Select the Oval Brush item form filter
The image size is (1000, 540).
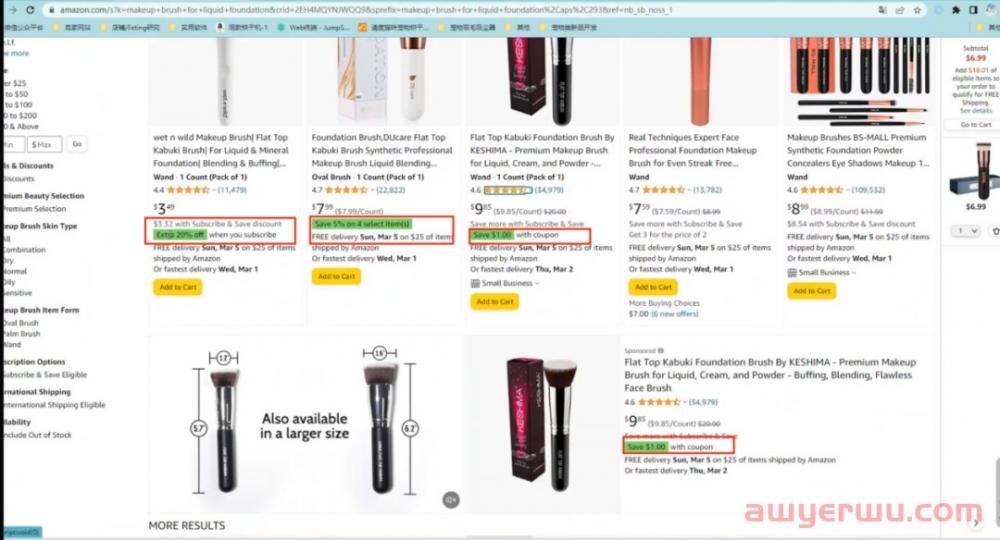pyautogui.click(x=20, y=323)
